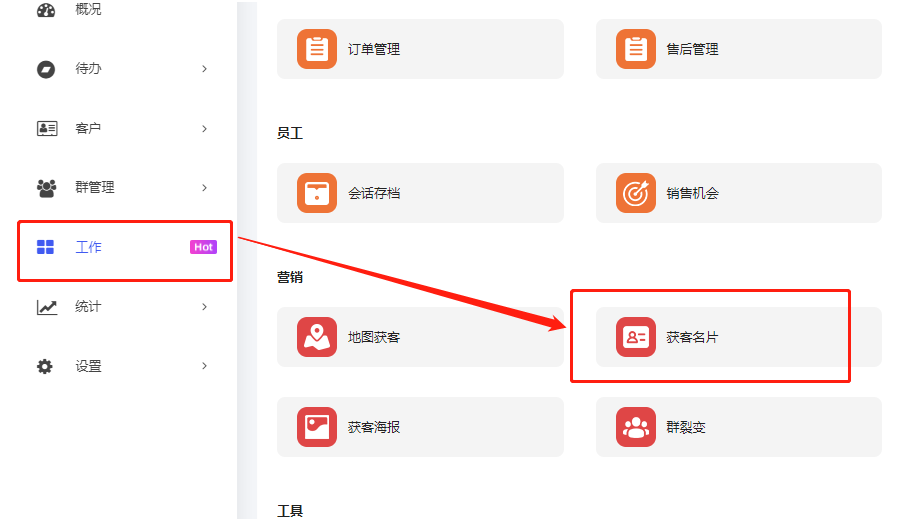Screen dimensions: 923x520
Task: Open the 群裂变 card
Action: click(739, 427)
